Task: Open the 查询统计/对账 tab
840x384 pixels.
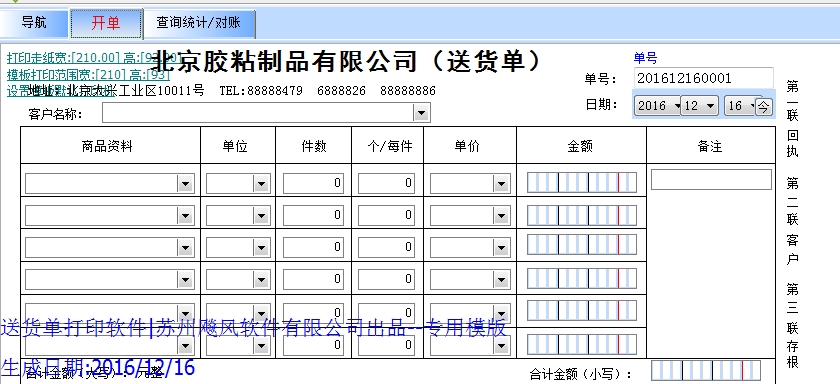Action: click(x=199, y=23)
